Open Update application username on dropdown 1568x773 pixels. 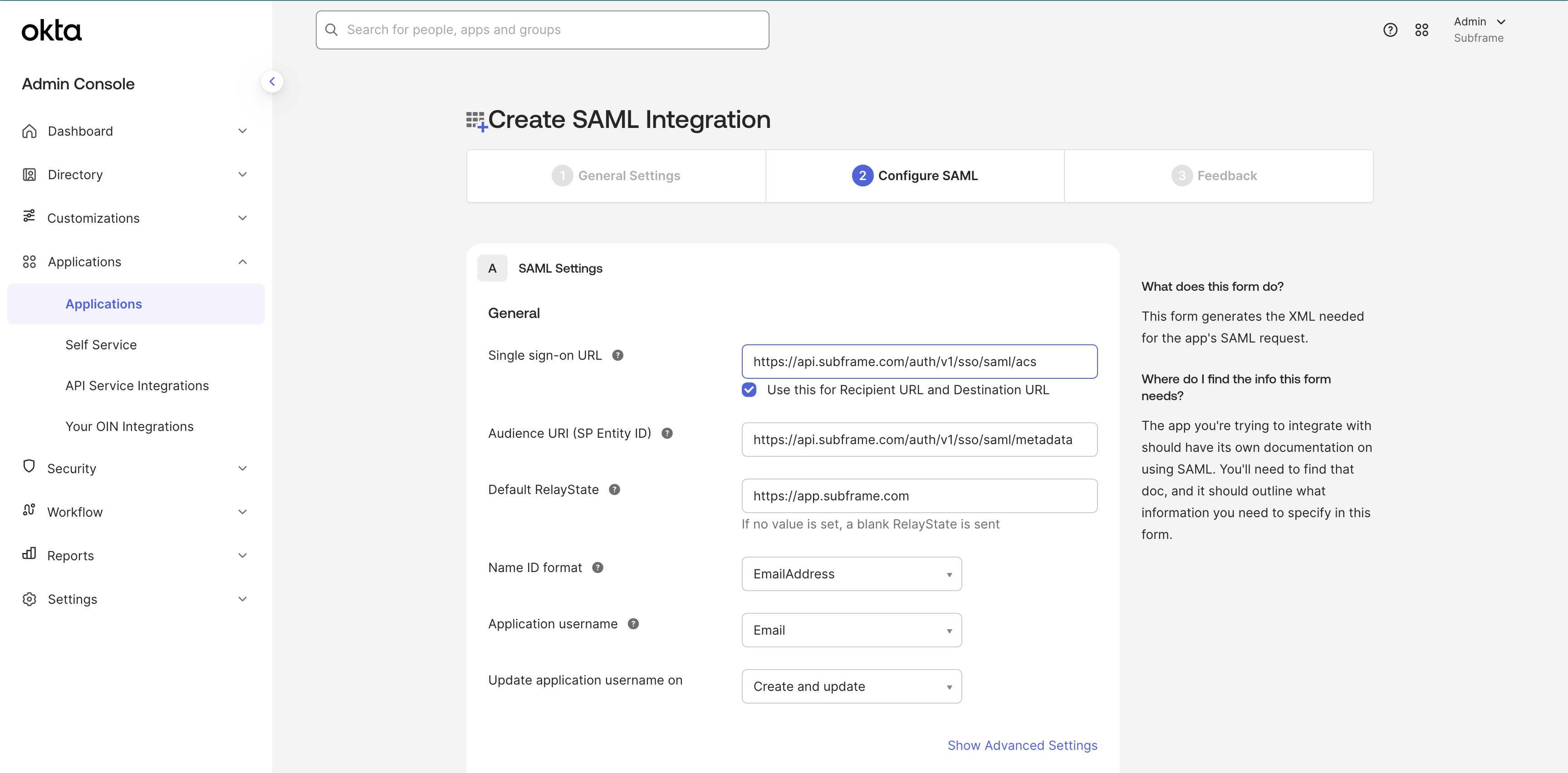[x=851, y=686]
